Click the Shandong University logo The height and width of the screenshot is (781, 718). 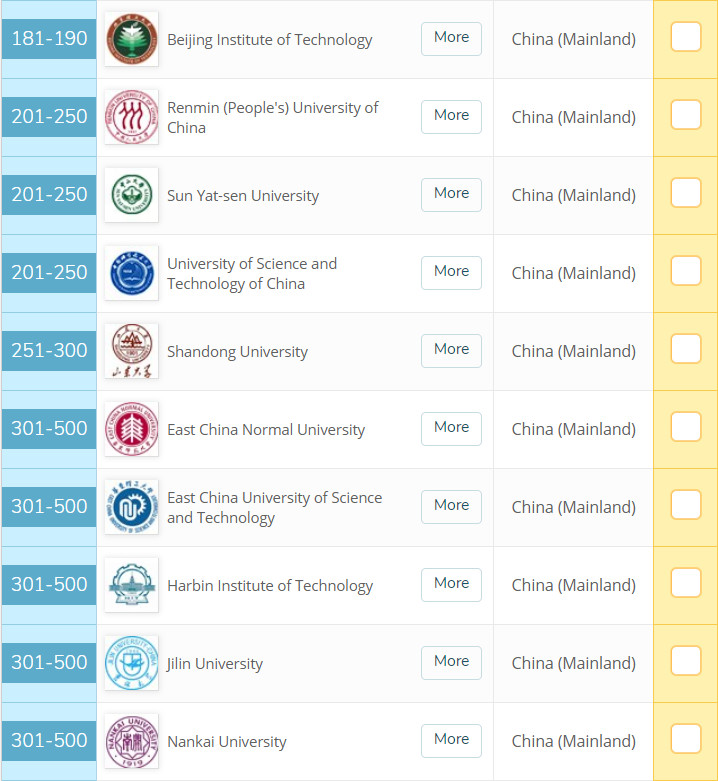coord(131,351)
